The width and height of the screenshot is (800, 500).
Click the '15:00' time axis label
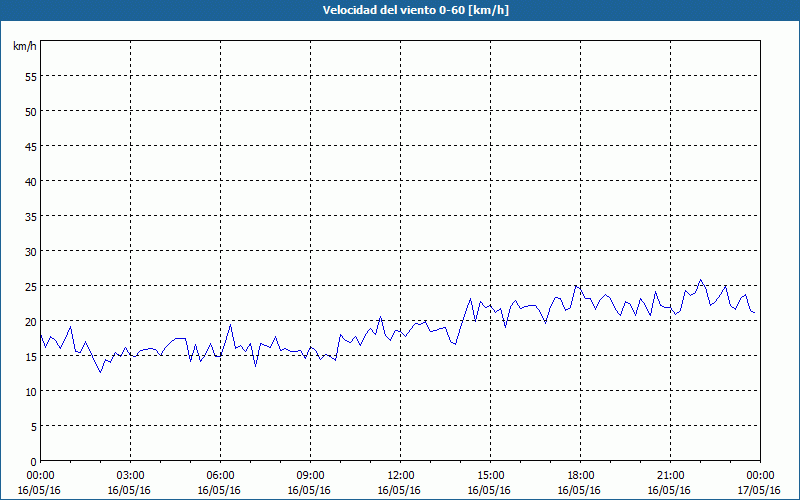click(491, 476)
